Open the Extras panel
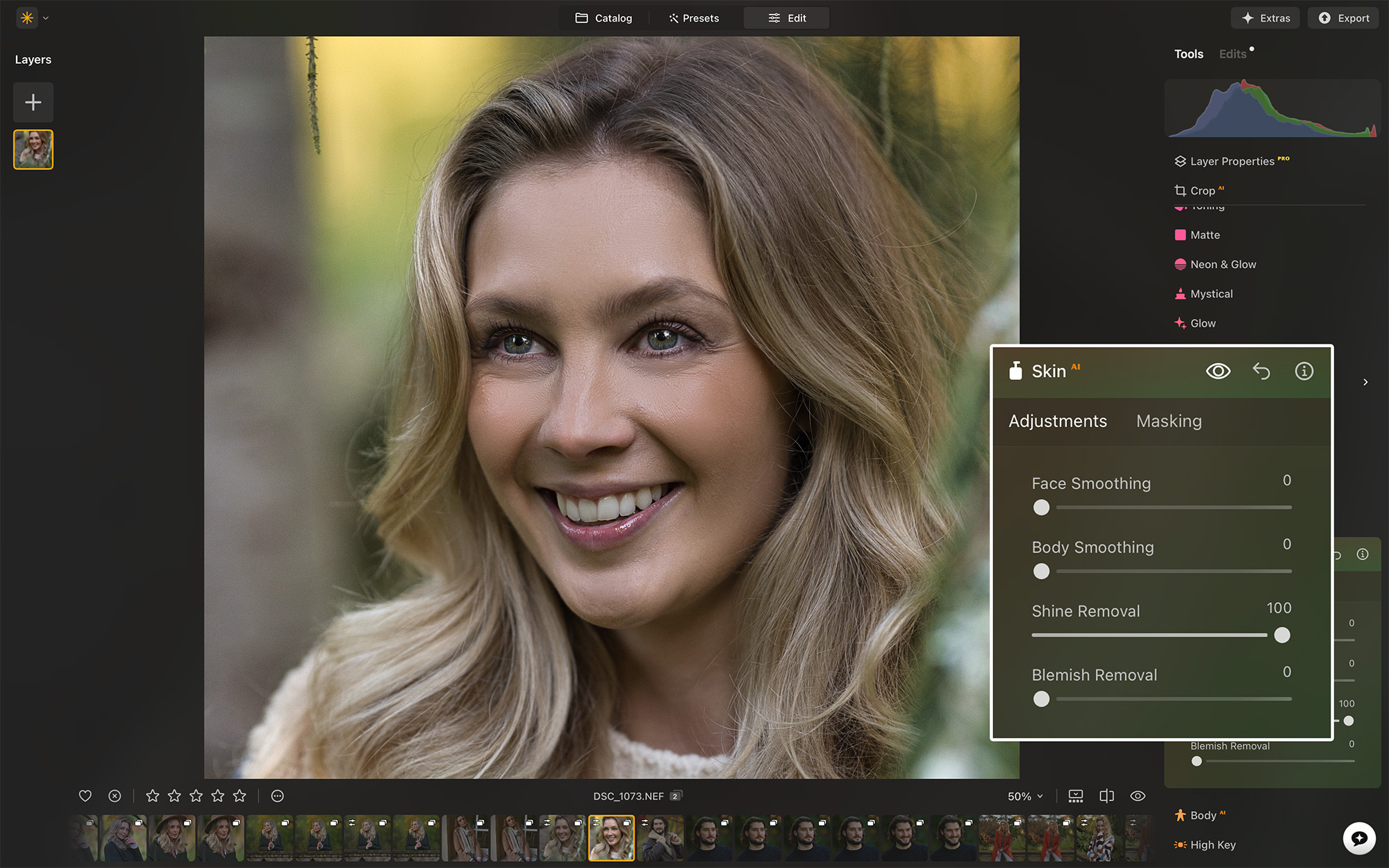1389x868 pixels. click(1265, 18)
